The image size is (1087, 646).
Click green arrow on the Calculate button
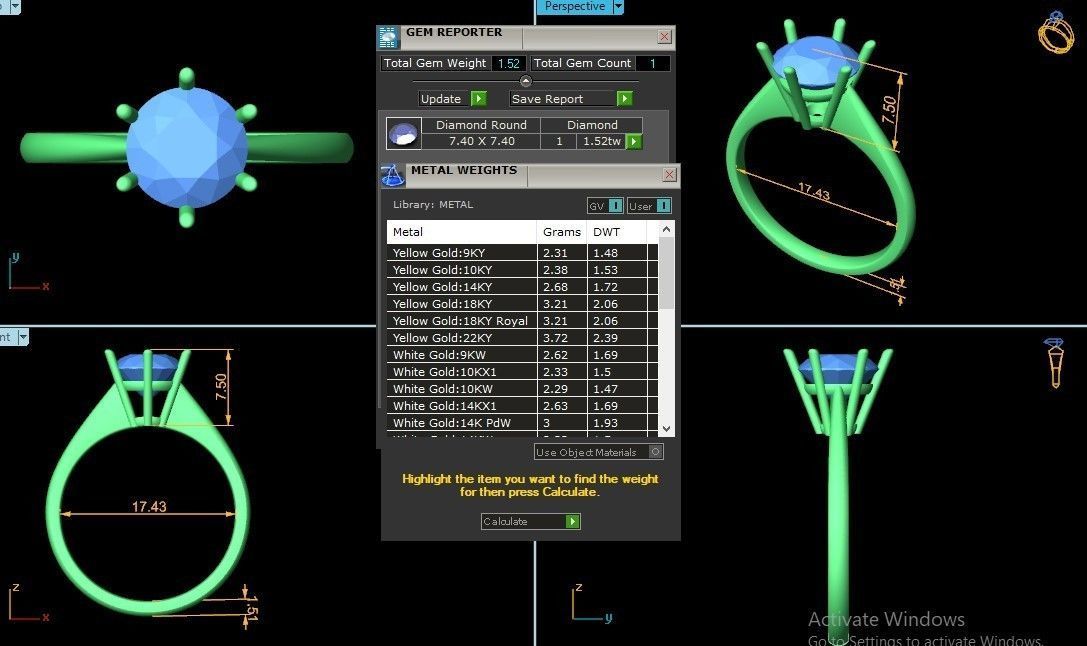572,521
